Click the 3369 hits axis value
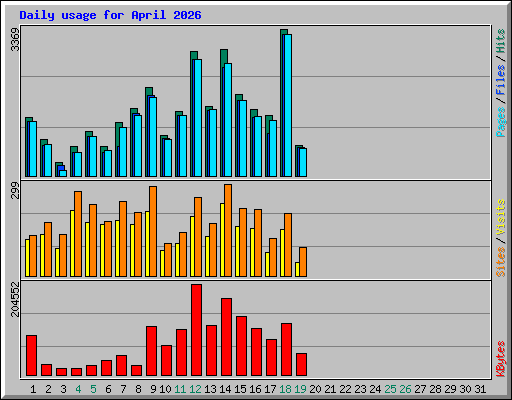This screenshot has width=512, height=400. pos(15,40)
